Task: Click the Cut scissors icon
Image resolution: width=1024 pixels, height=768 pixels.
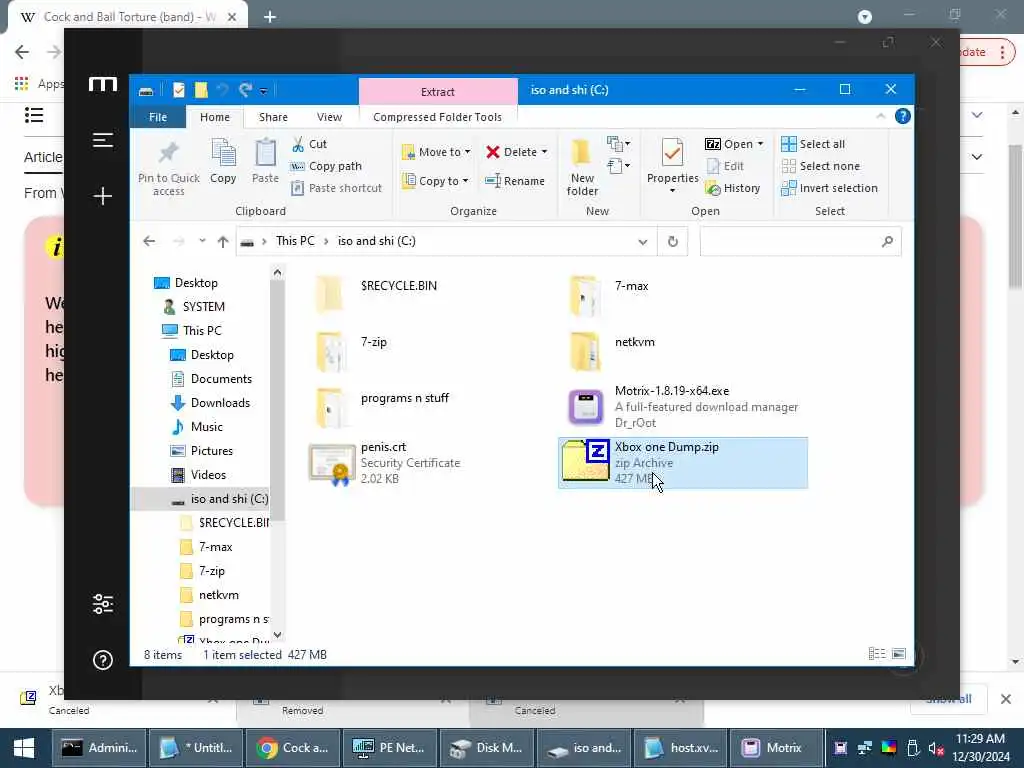Action: [x=298, y=144]
